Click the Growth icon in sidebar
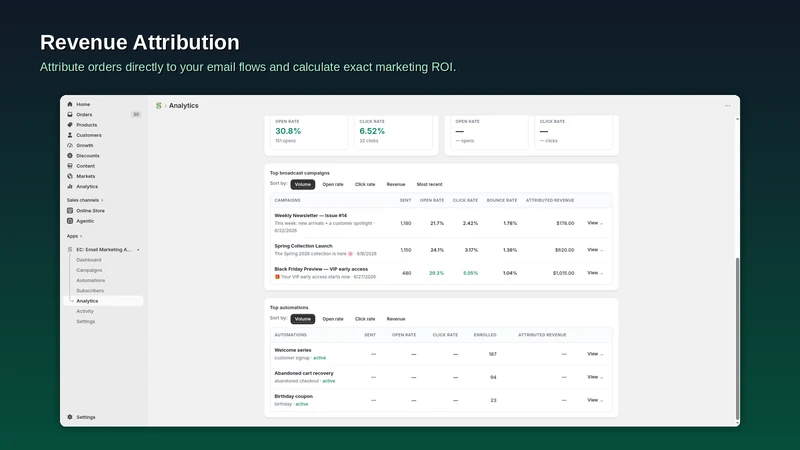 coord(70,145)
